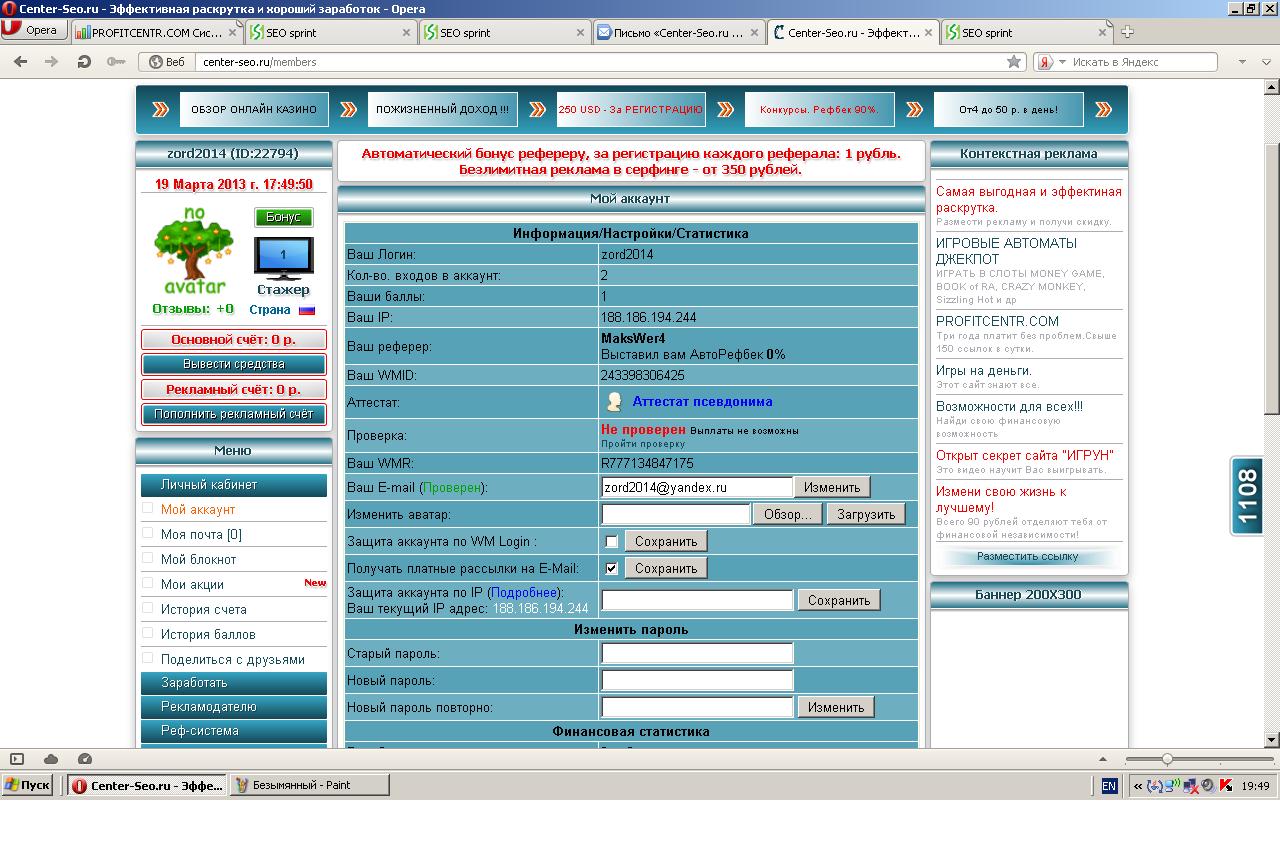Click the Яндекс search input field
Image resolution: width=1280 pixels, height=860 pixels.
coord(1143,62)
